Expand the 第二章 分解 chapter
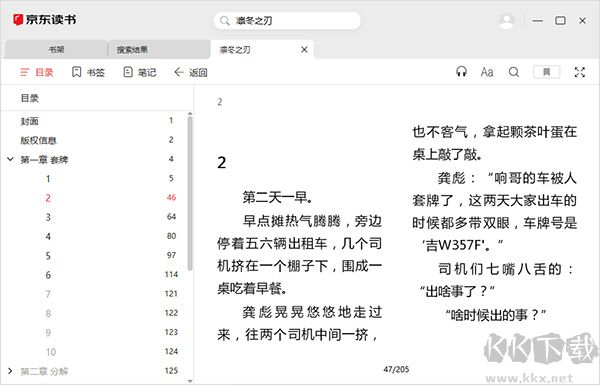The height and width of the screenshot is (385, 600). (10, 371)
